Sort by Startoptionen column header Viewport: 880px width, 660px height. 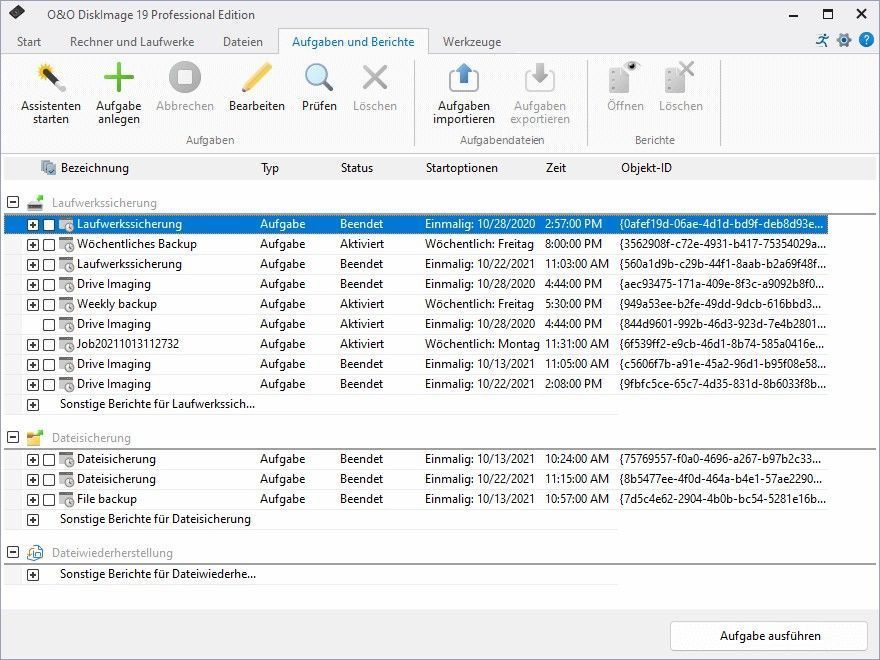click(x=461, y=168)
